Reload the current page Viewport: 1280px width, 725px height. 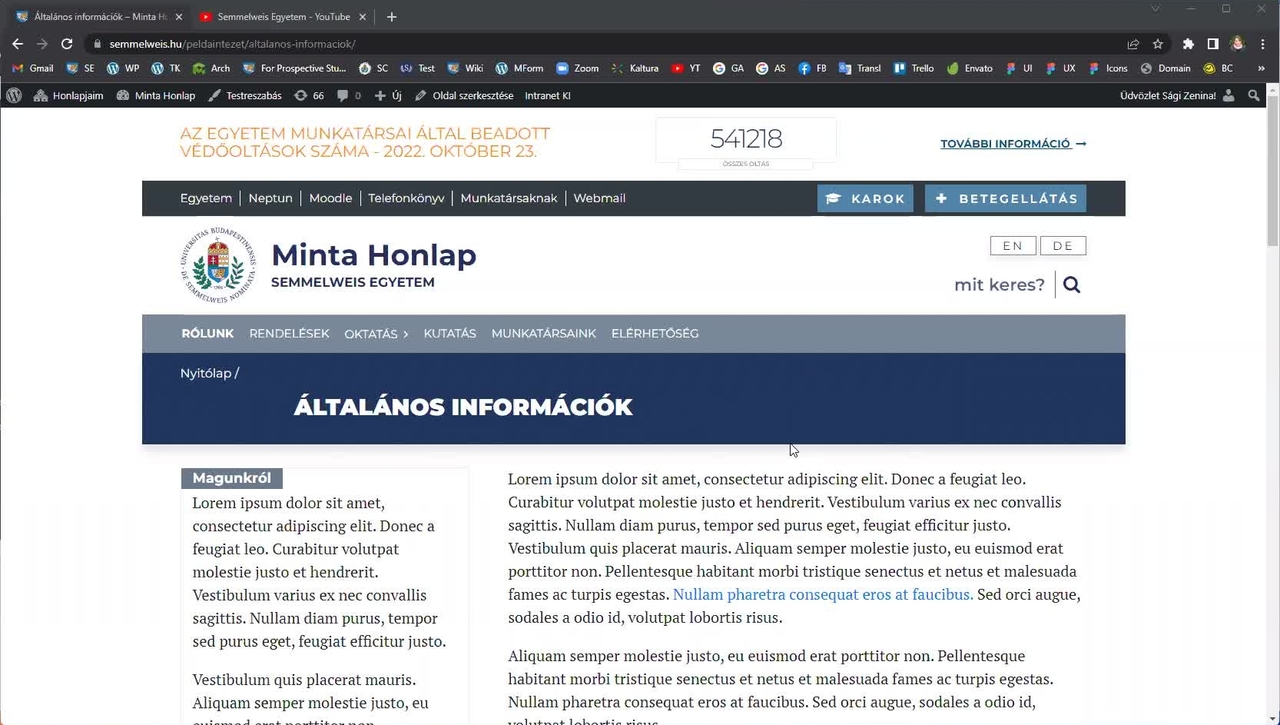click(67, 44)
